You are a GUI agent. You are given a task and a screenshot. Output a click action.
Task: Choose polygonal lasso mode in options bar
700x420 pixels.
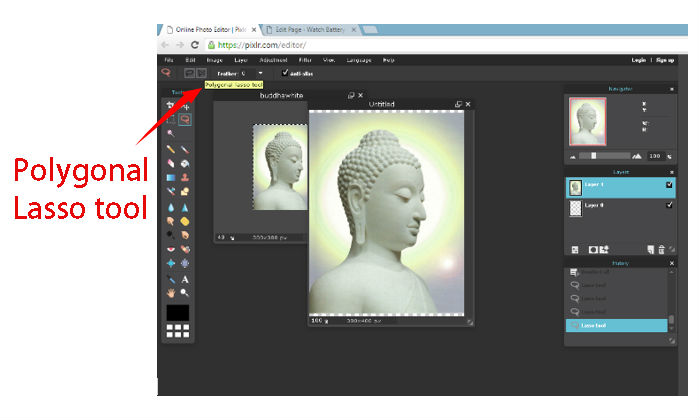click(201, 73)
